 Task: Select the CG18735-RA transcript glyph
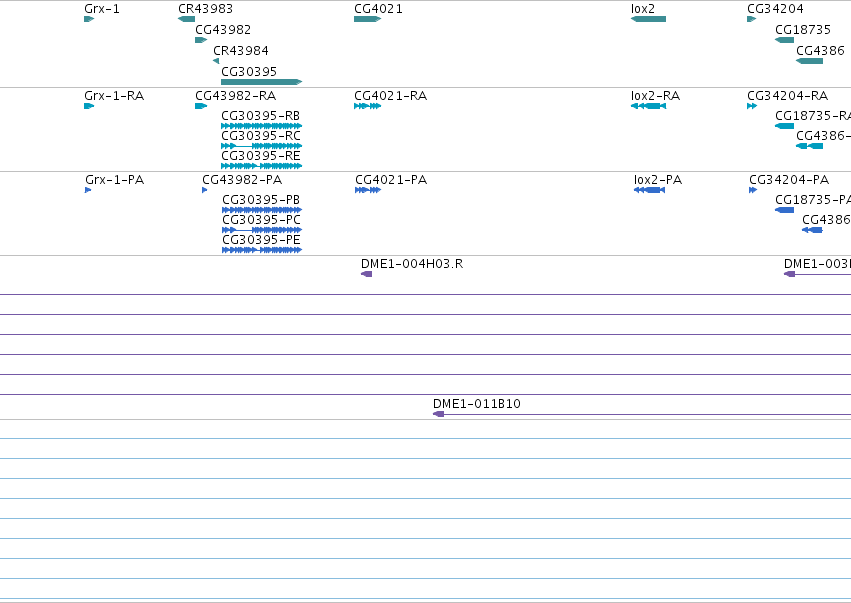(784, 126)
